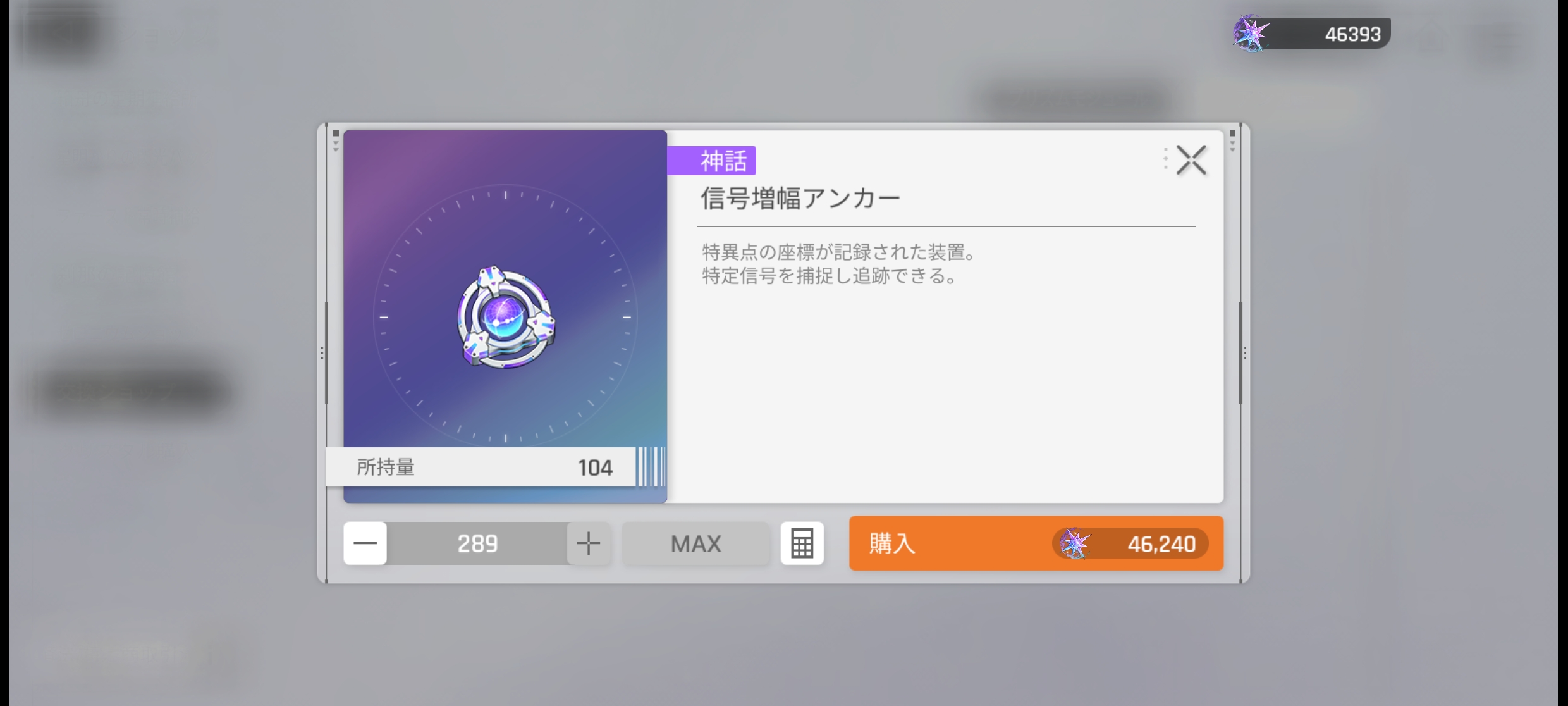
Task: Decrease purchase quantity with the minus button
Action: (x=365, y=543)
